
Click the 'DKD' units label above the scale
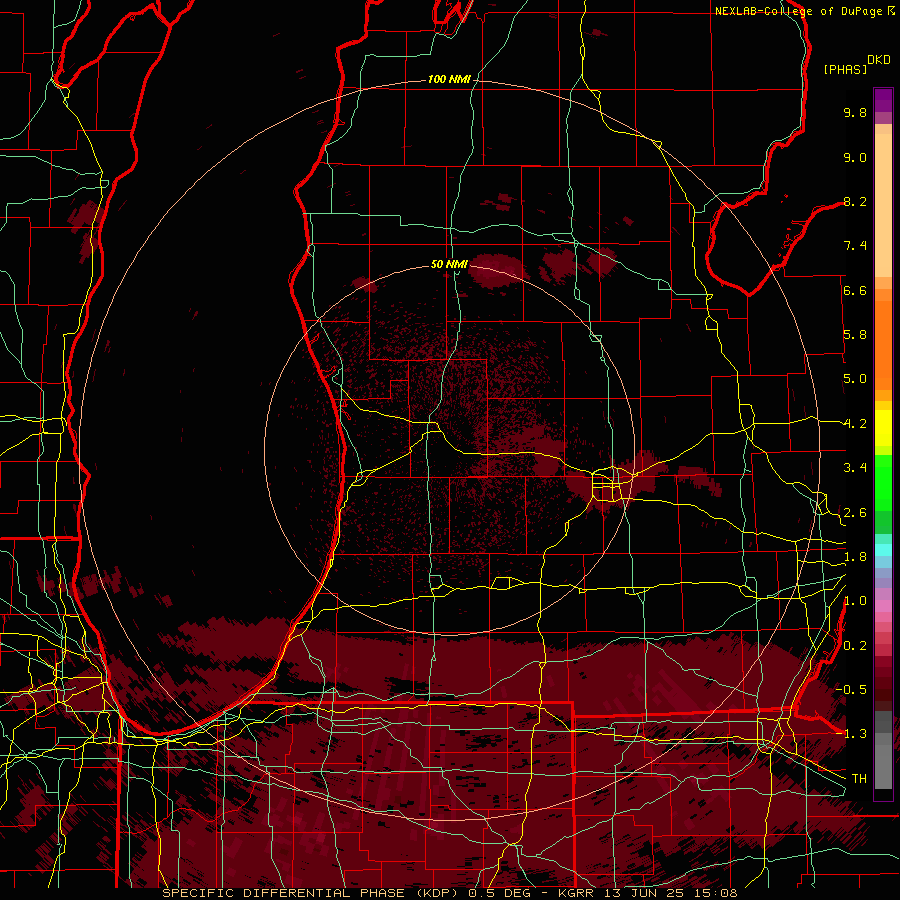click(x=879, y=60)
